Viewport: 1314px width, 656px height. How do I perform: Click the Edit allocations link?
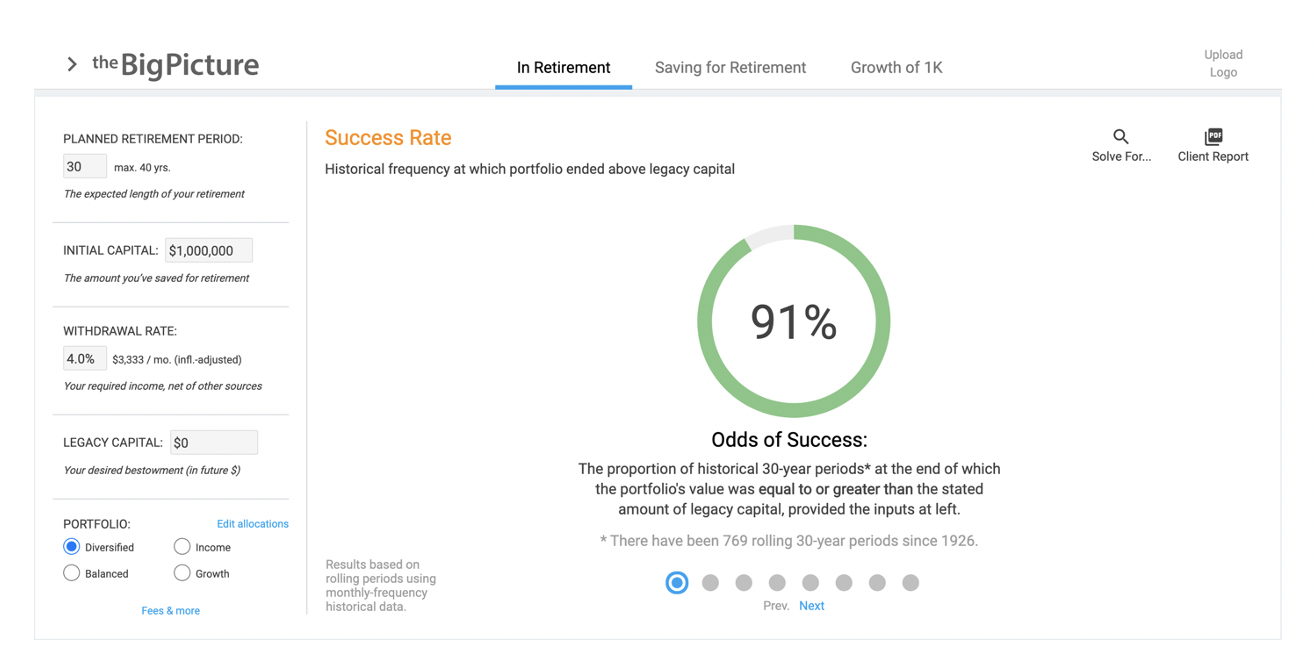point(252,524)
